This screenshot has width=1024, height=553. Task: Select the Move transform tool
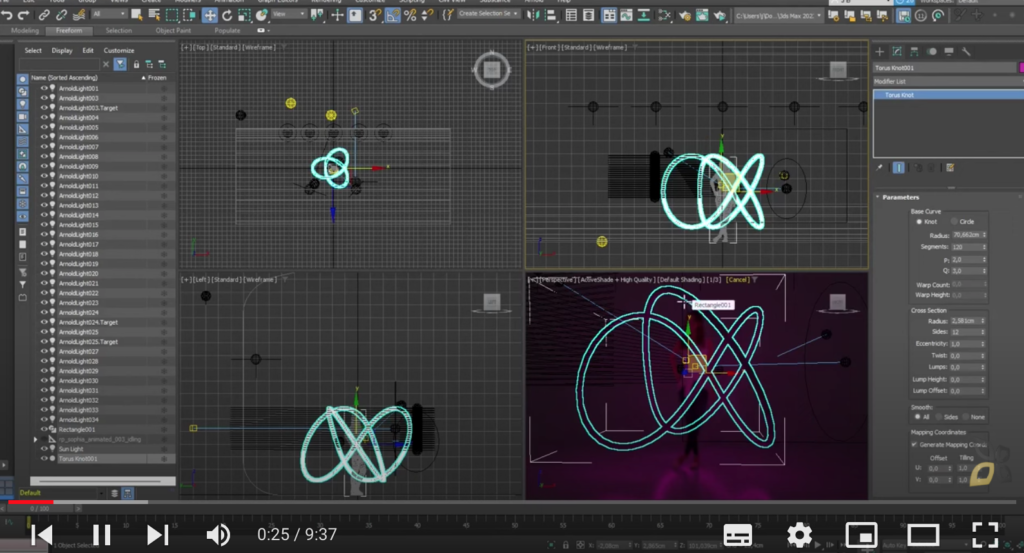[210, 15]
